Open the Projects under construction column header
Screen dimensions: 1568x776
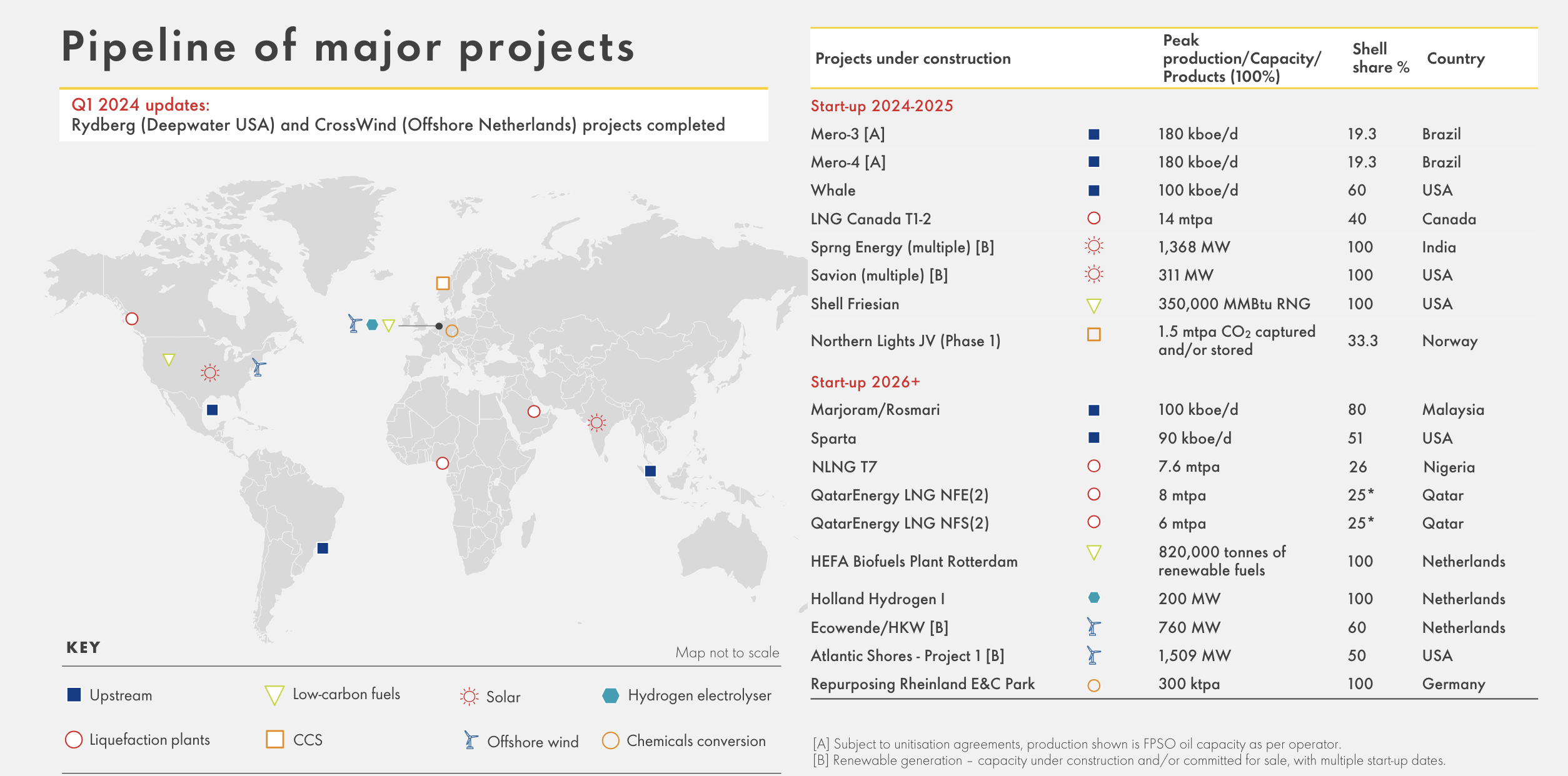click(912, 59)
